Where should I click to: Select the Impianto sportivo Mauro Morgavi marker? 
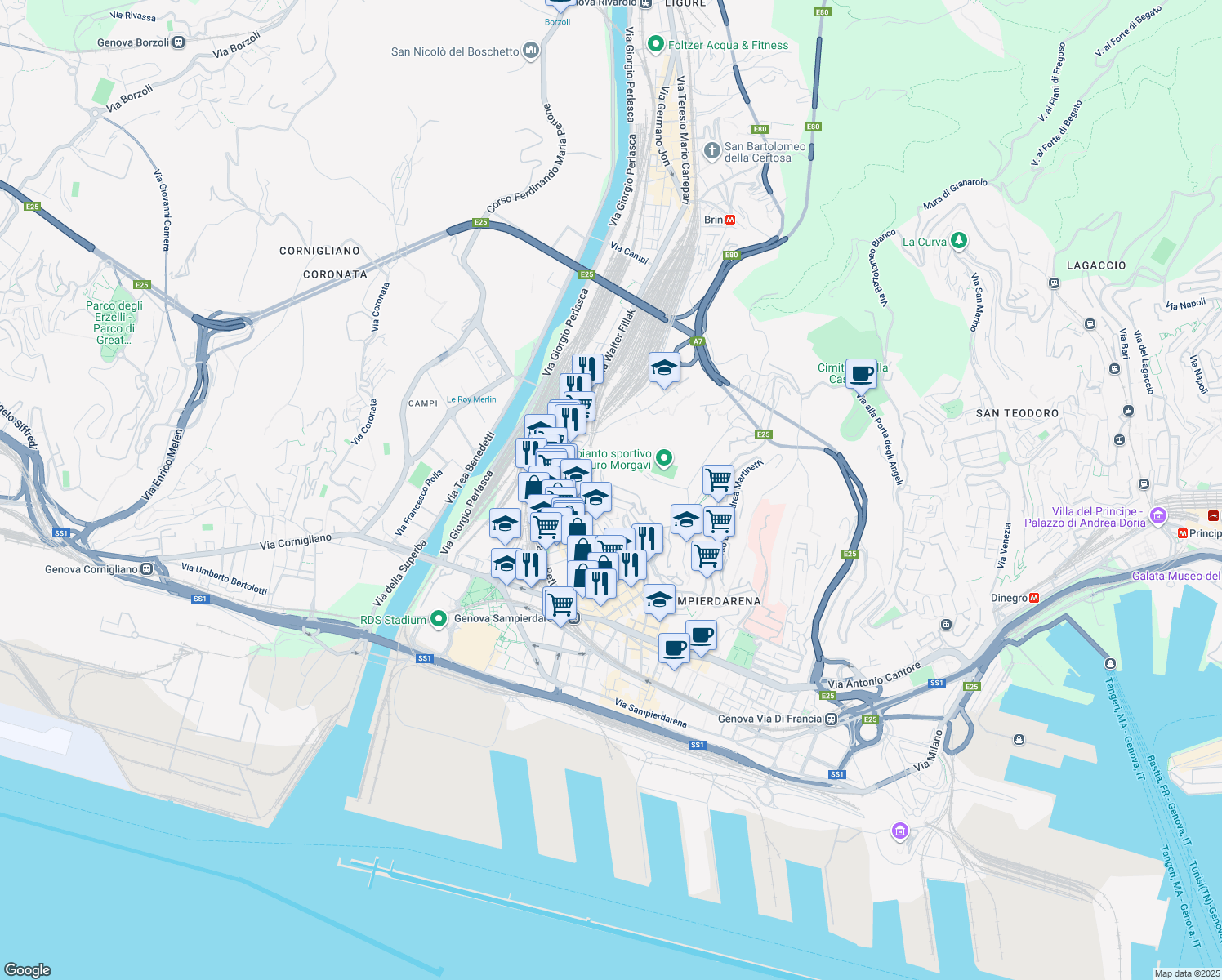tap(662, 457)
